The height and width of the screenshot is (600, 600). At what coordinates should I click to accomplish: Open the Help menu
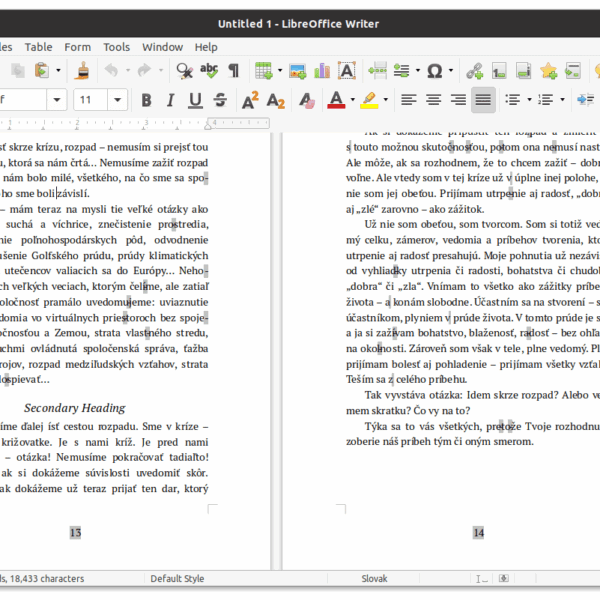coord(206,47)
